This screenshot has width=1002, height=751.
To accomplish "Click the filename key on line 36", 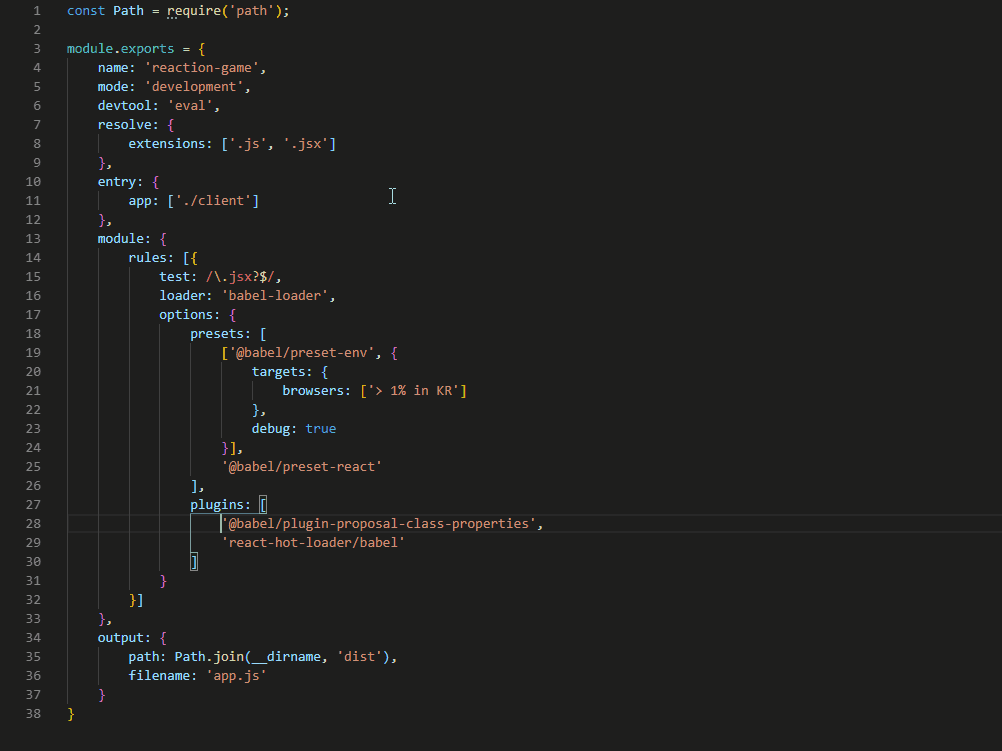I will tap(159, 676).
